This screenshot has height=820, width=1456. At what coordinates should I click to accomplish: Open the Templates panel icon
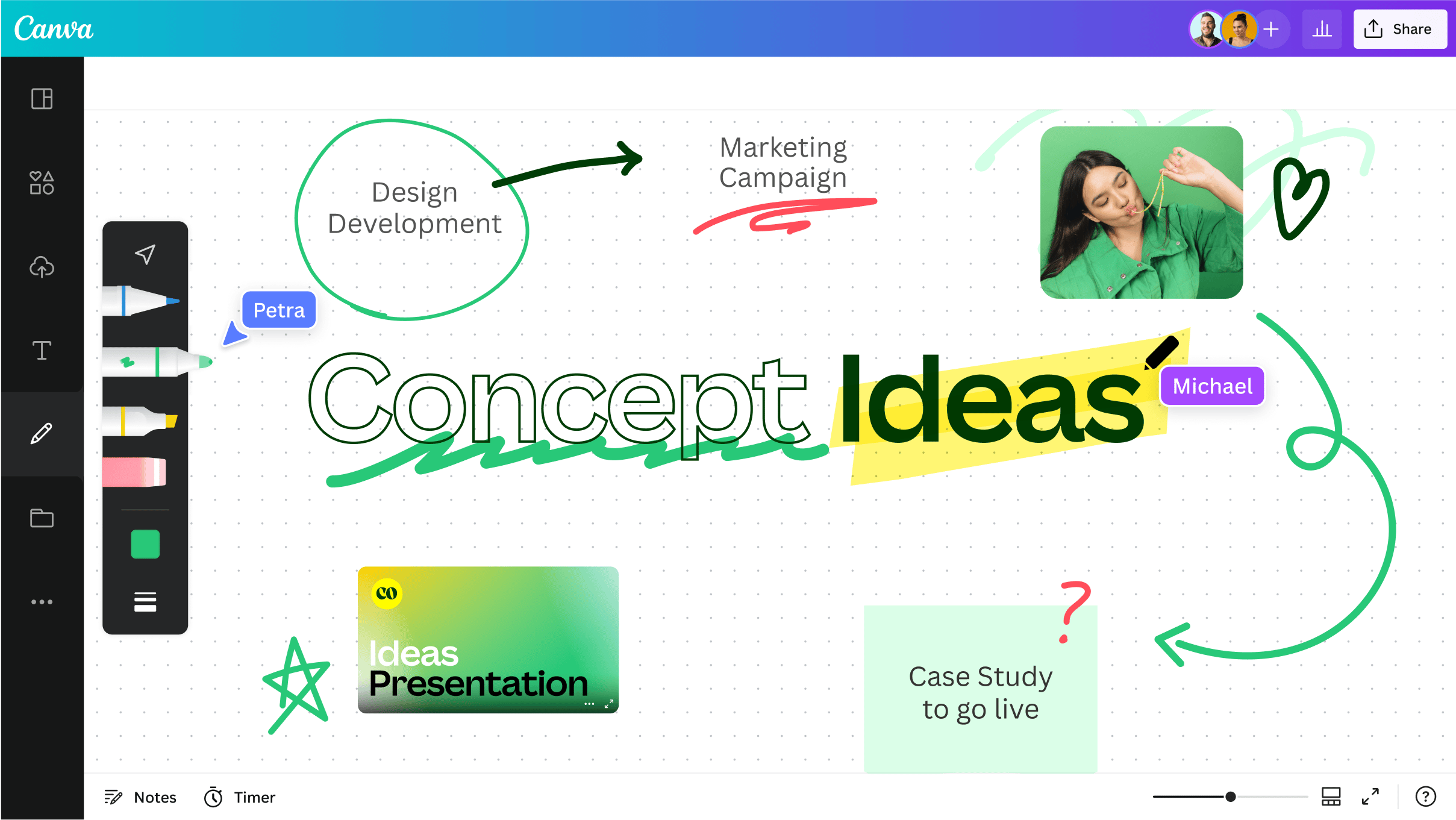42,99
